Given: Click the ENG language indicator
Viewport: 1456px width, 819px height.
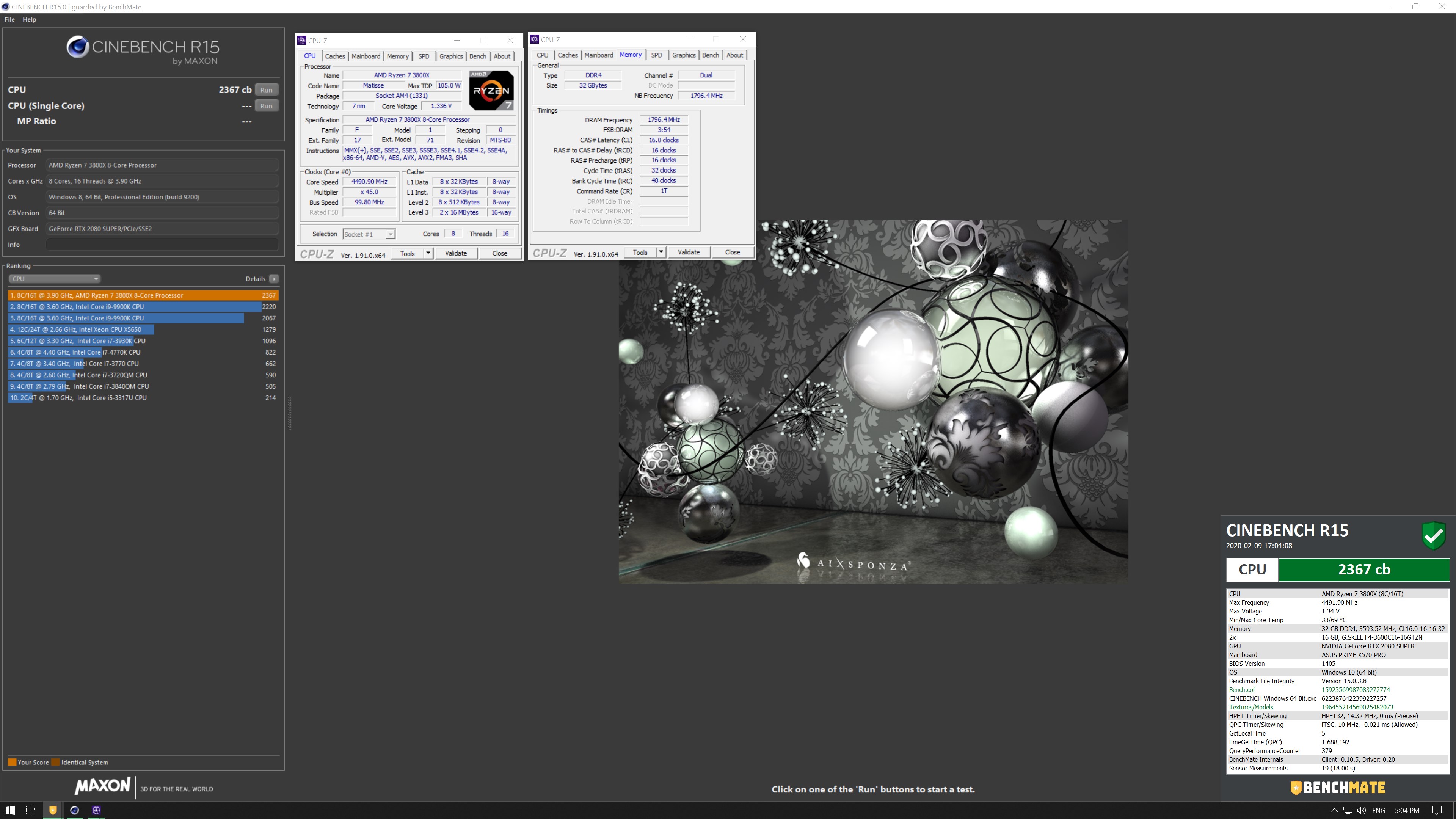Looking at the screenshot, I should (1378, 811).
